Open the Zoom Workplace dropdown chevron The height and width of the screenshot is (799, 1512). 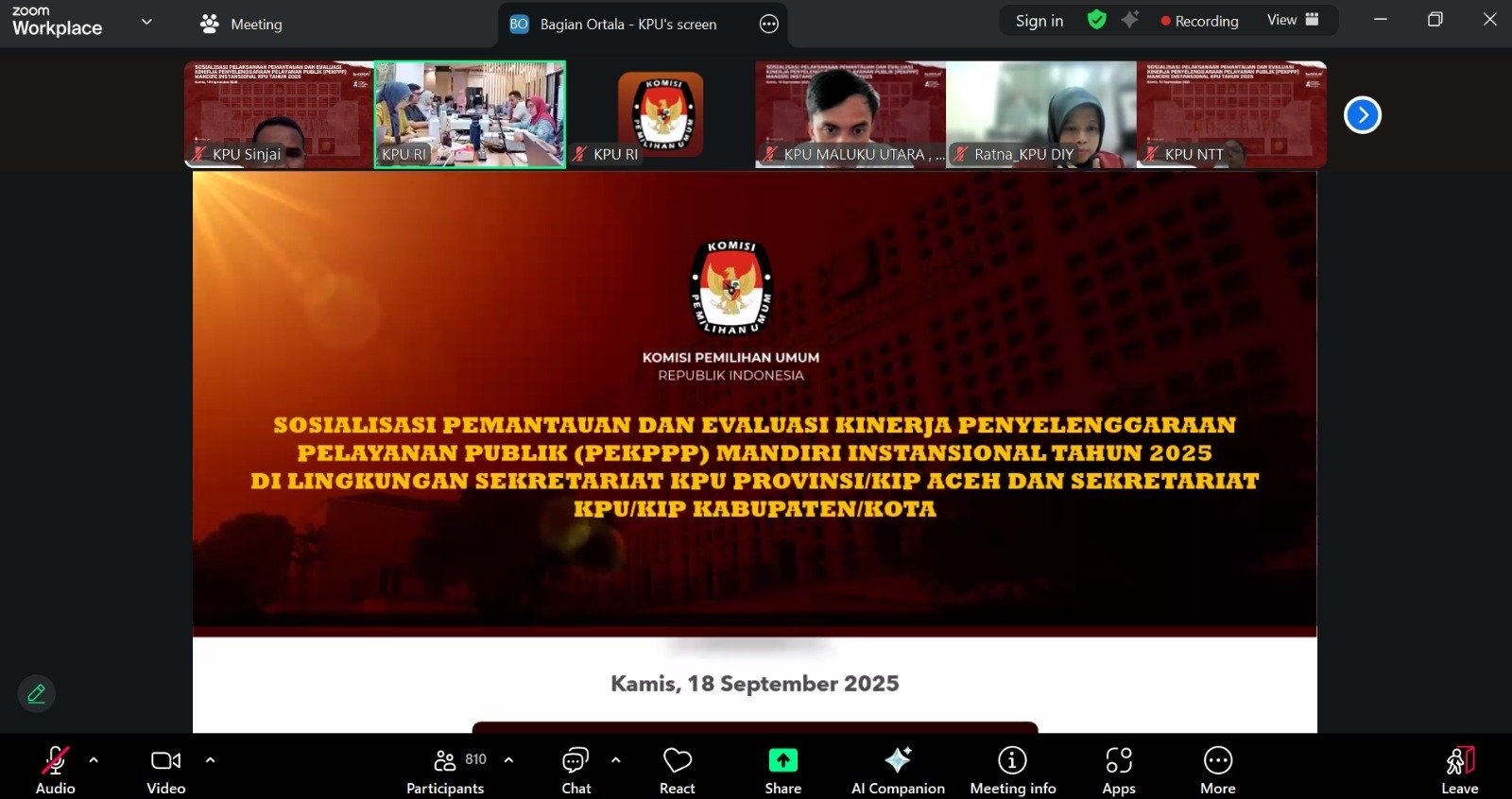pos(146,22)
